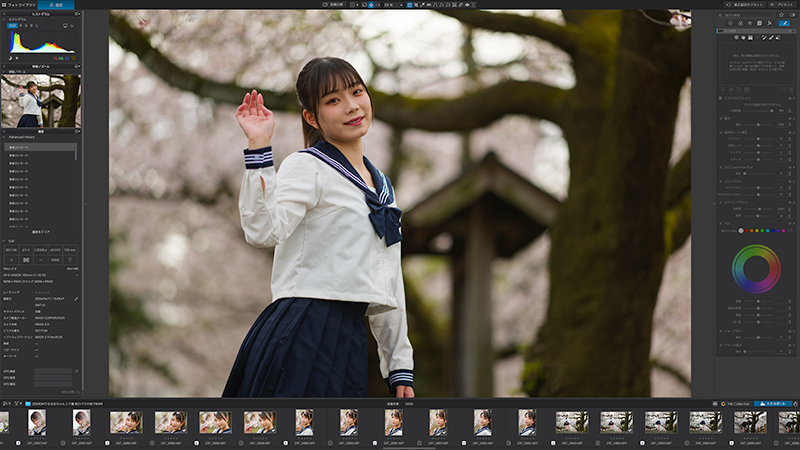Select the highlighted top history entry
Screen dimensions: 800x450
pyautogui.click(x=40, y=147)
